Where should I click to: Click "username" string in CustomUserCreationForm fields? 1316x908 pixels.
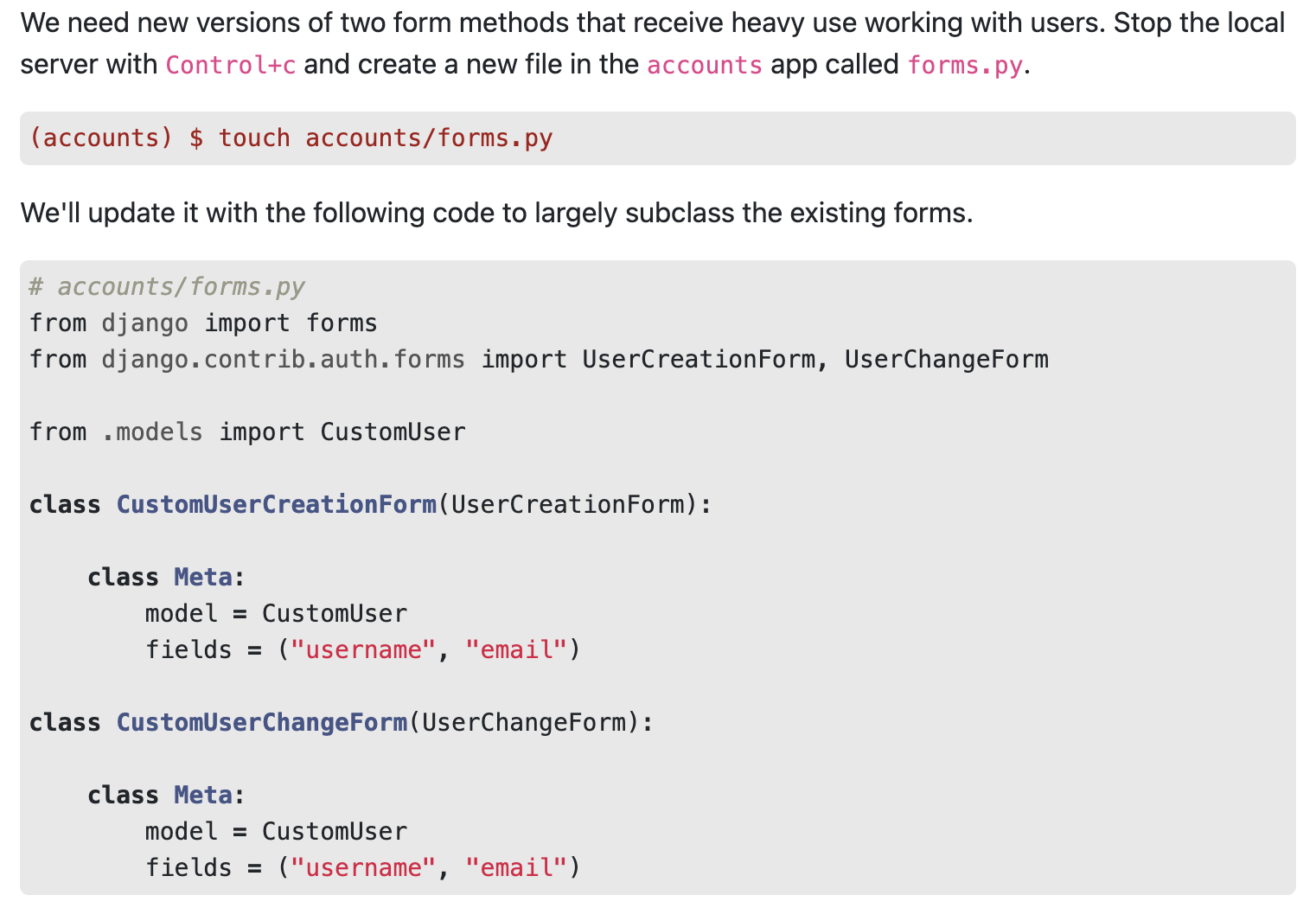[x=363, y=650]
